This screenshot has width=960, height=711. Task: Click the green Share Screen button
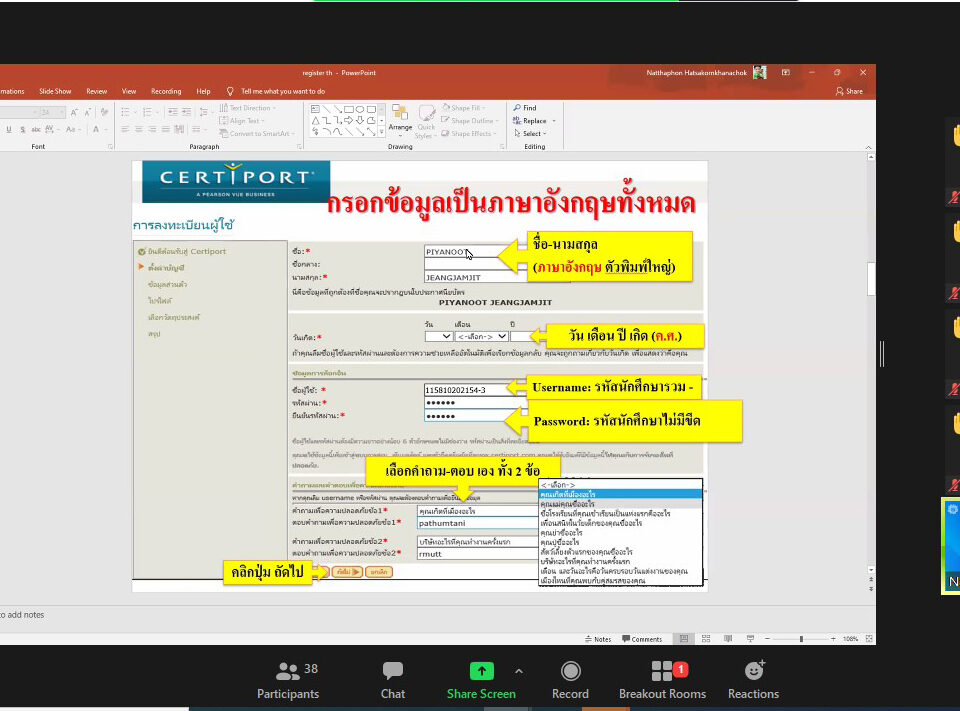click(x=481, y=680)
